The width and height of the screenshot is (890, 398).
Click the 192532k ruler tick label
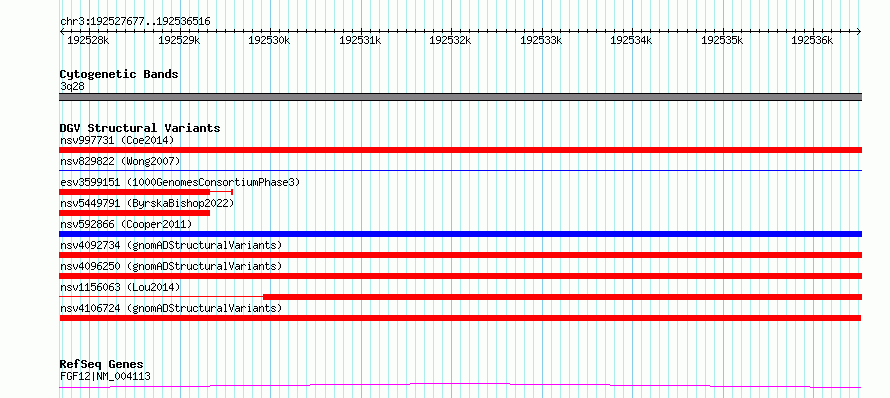click(x=450, y=41)
